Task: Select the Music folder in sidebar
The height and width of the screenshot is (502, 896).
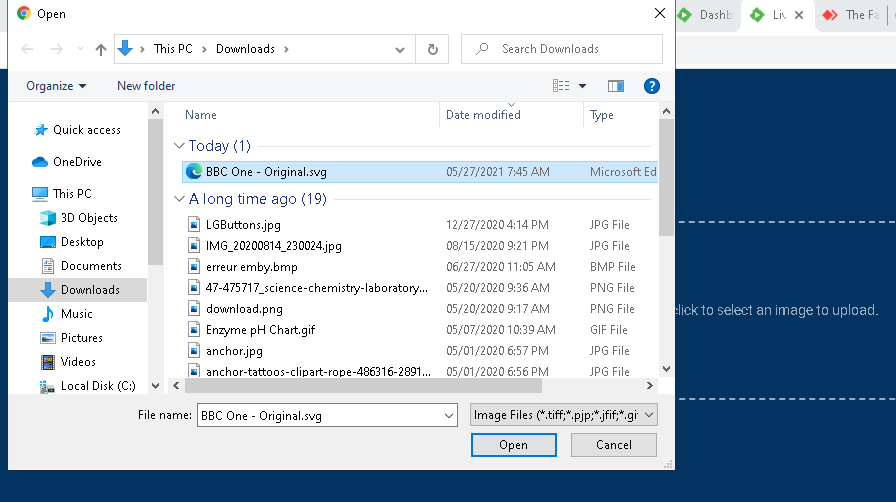Action: pos(76,314)
